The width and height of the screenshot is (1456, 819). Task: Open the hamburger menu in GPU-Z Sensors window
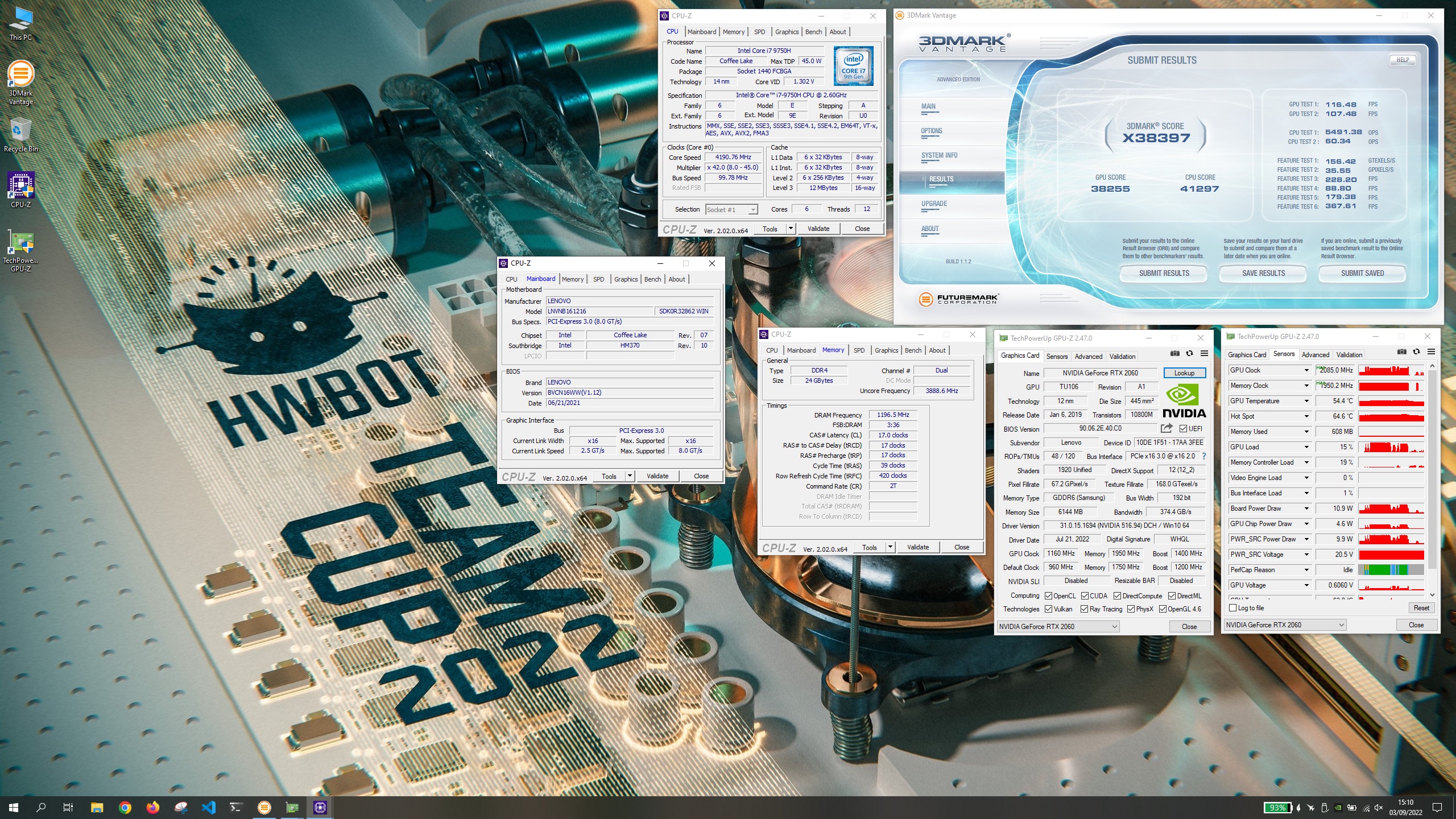1432,352
